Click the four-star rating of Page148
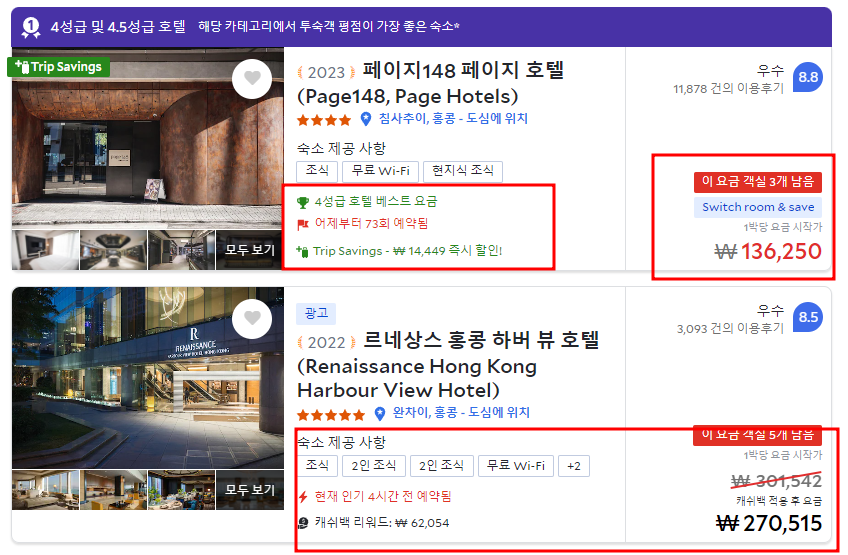Viewport: 848px width, 555px height. pyautogui.click(x=324, y=120)
